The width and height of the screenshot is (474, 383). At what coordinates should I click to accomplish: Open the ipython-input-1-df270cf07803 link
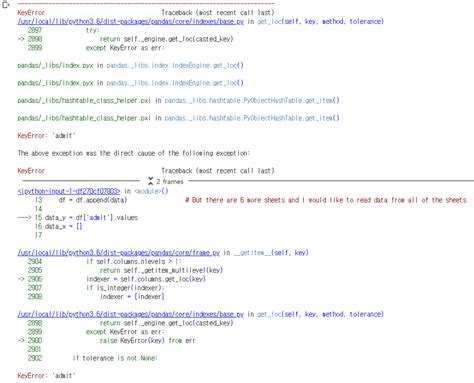click(x=69, y=191)
